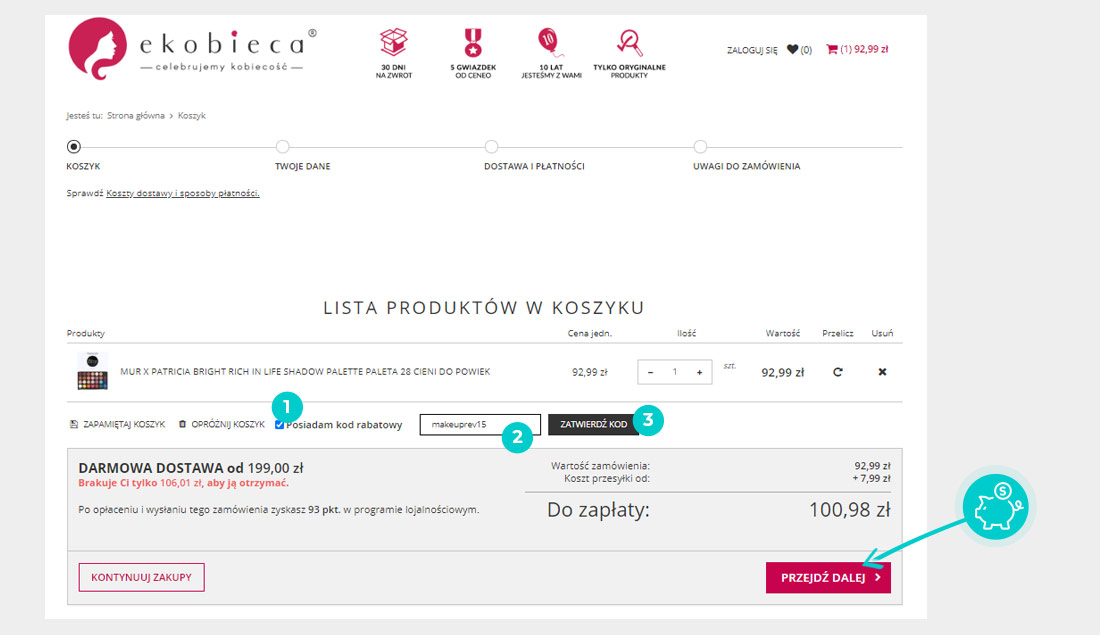Click the Kontynuuj zakupy button
The image size is (1100, 635).
click(x=141, y=577)
